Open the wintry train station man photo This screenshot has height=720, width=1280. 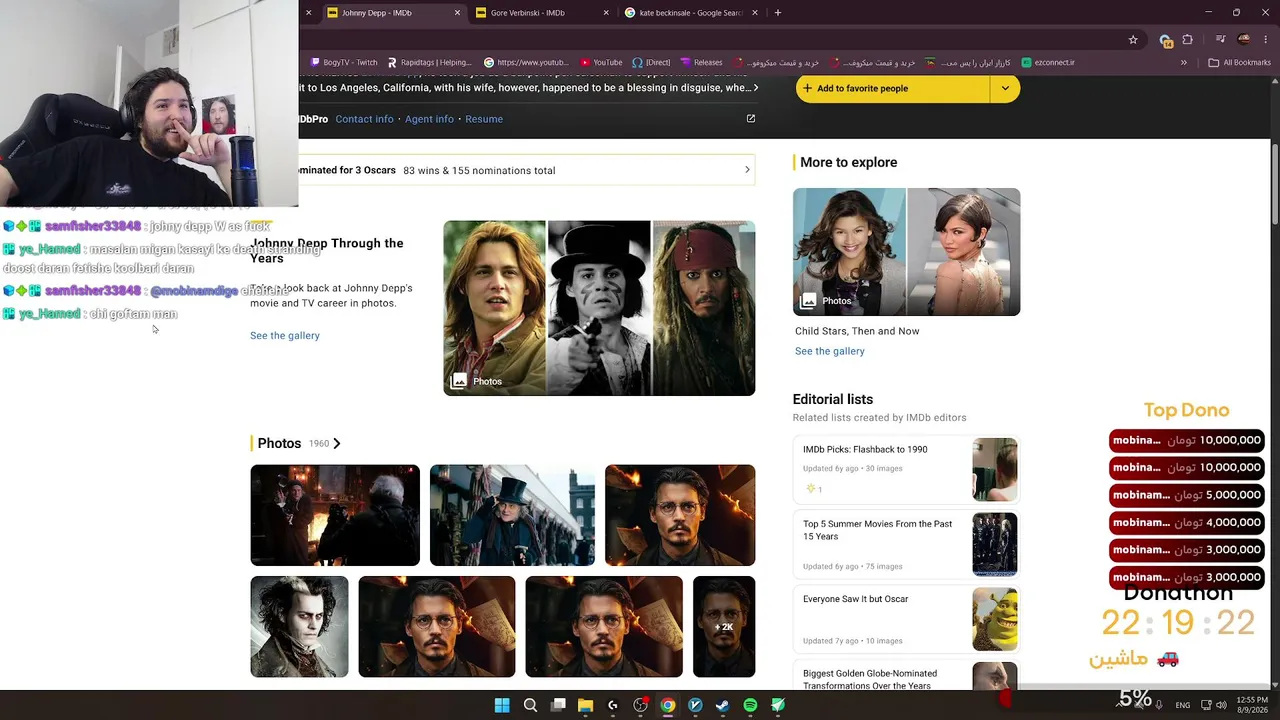click(x=512, y=515)
